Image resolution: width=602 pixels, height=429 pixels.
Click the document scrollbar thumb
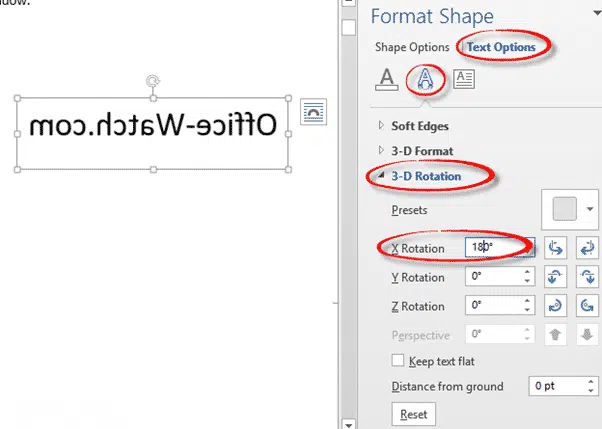coord(349,28)
